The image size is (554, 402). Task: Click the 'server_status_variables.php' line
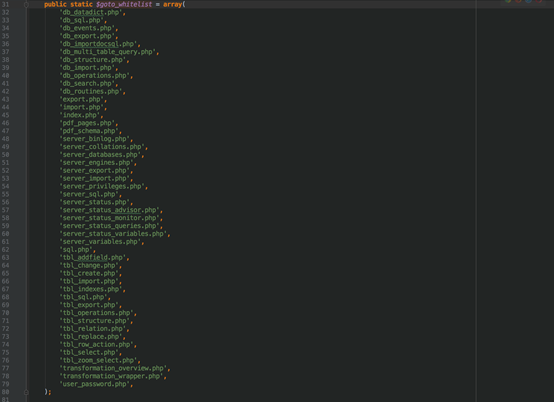pyautogui.click(x=113, y=234)
